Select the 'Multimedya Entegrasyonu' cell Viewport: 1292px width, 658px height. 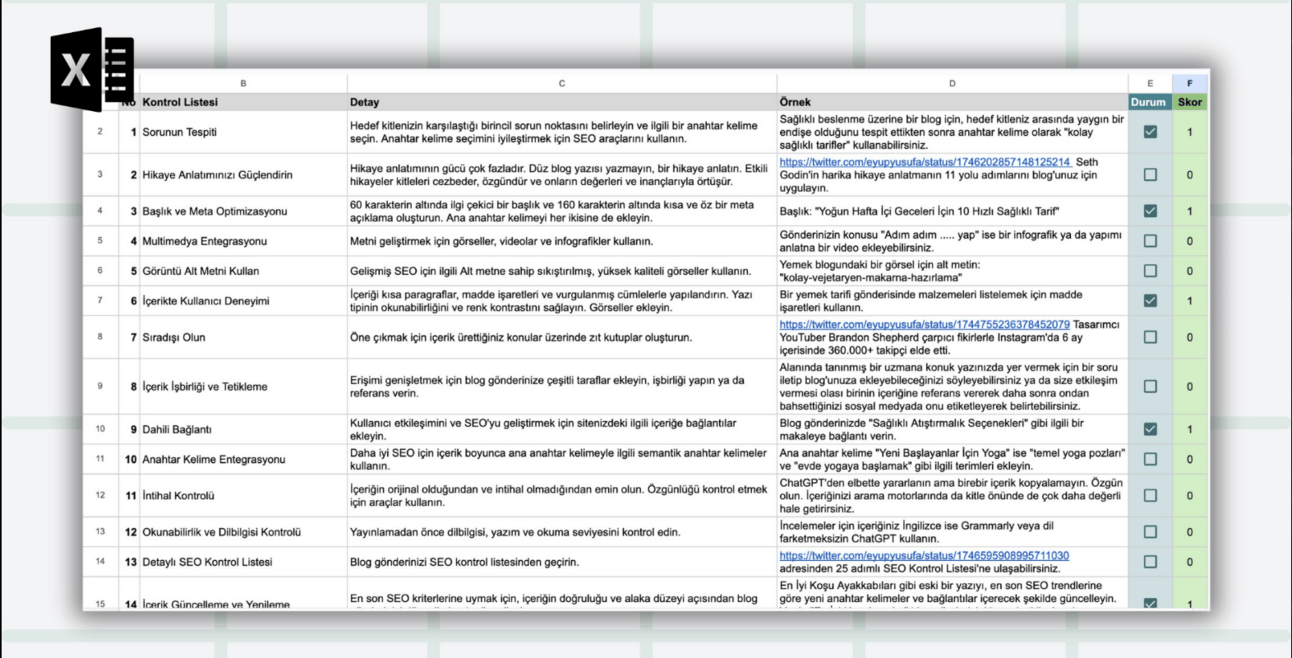[243, 241]
